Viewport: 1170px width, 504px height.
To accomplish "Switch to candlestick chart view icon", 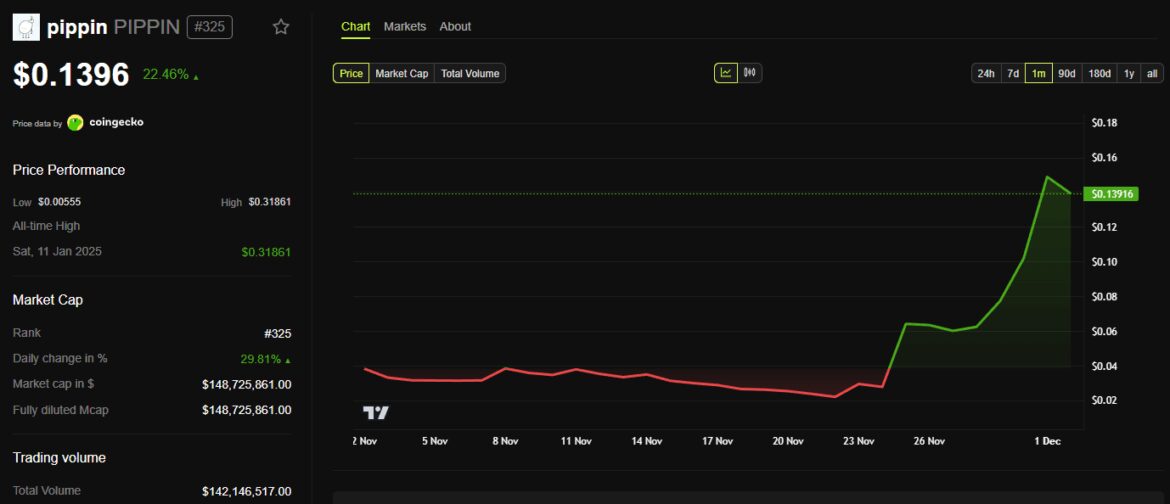I will point(750,73).
